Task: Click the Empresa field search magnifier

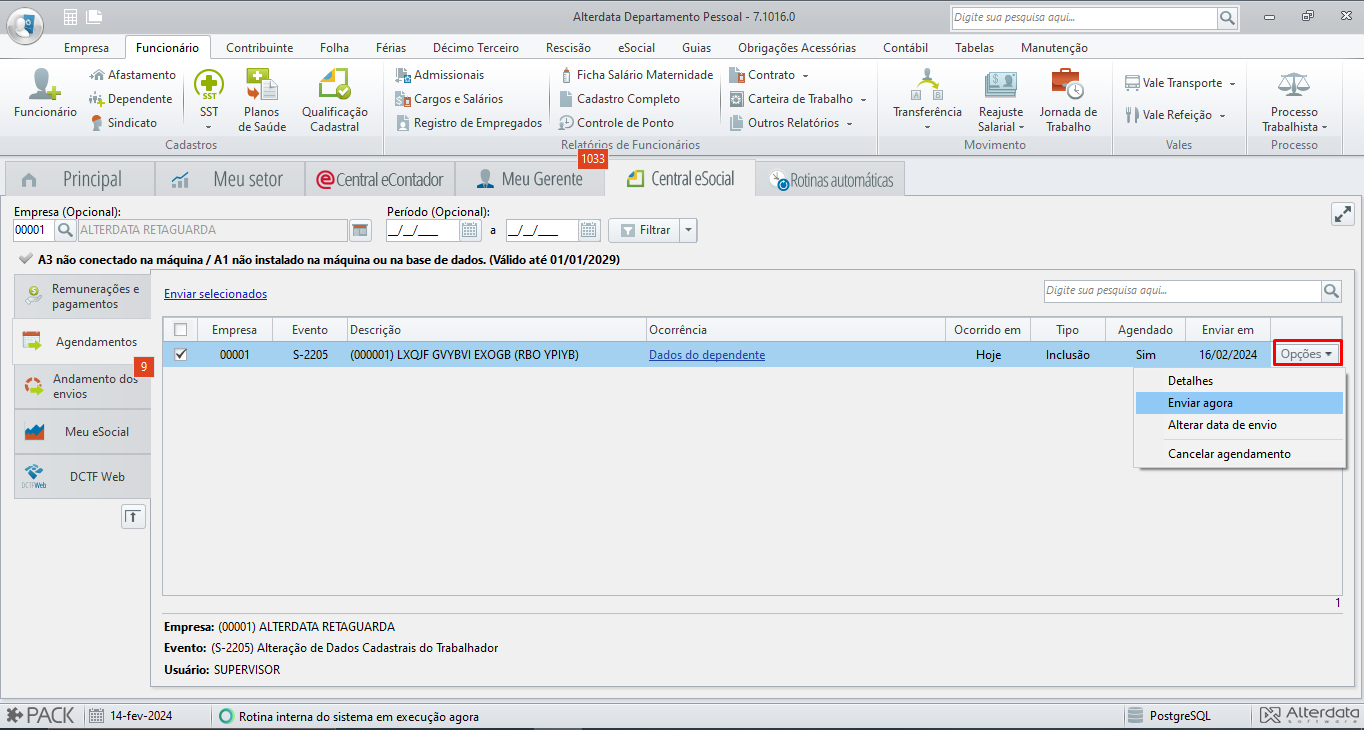Action: pos(65,230)
